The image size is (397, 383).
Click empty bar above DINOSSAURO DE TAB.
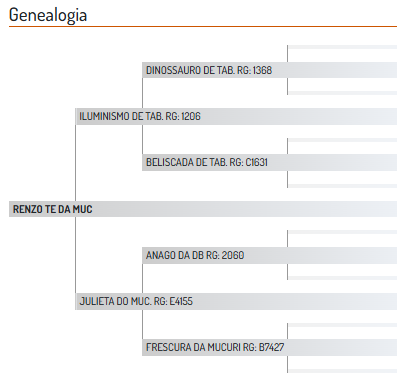click(342, 47)
